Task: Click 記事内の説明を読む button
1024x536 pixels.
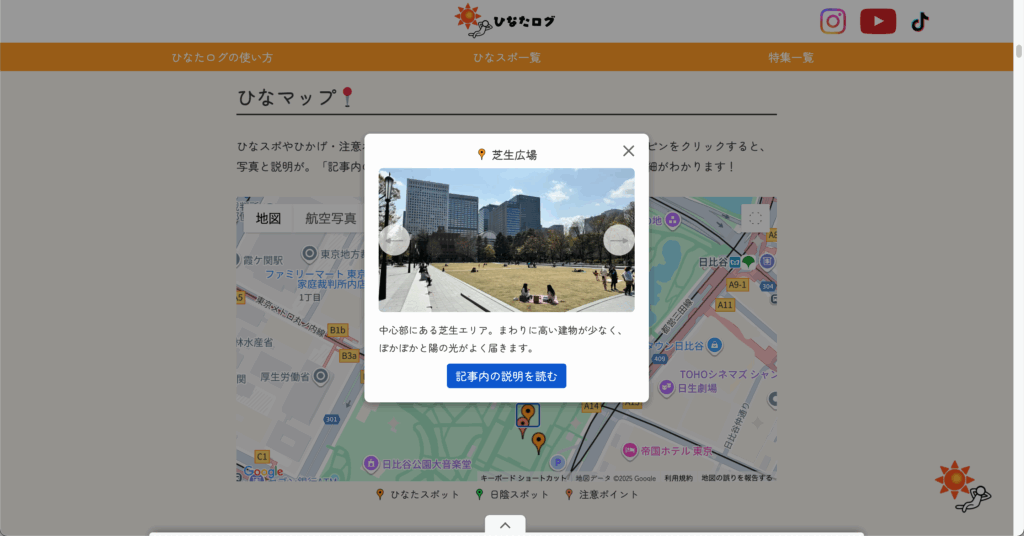Action: (x=506, y=376)
